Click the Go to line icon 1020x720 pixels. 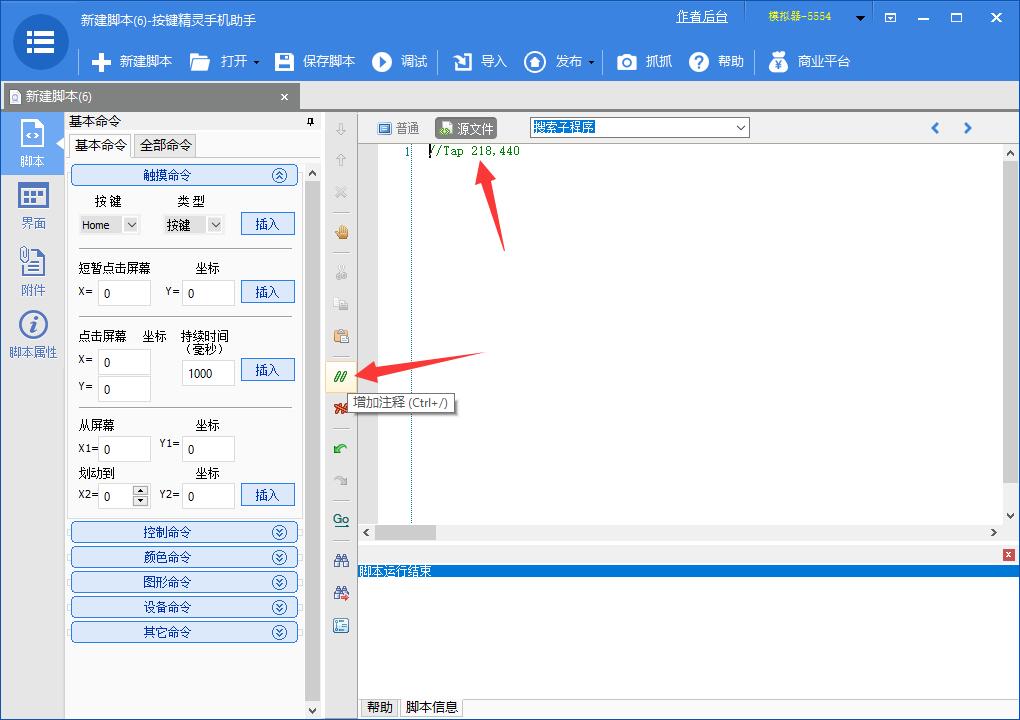click(x=341, y=520)
